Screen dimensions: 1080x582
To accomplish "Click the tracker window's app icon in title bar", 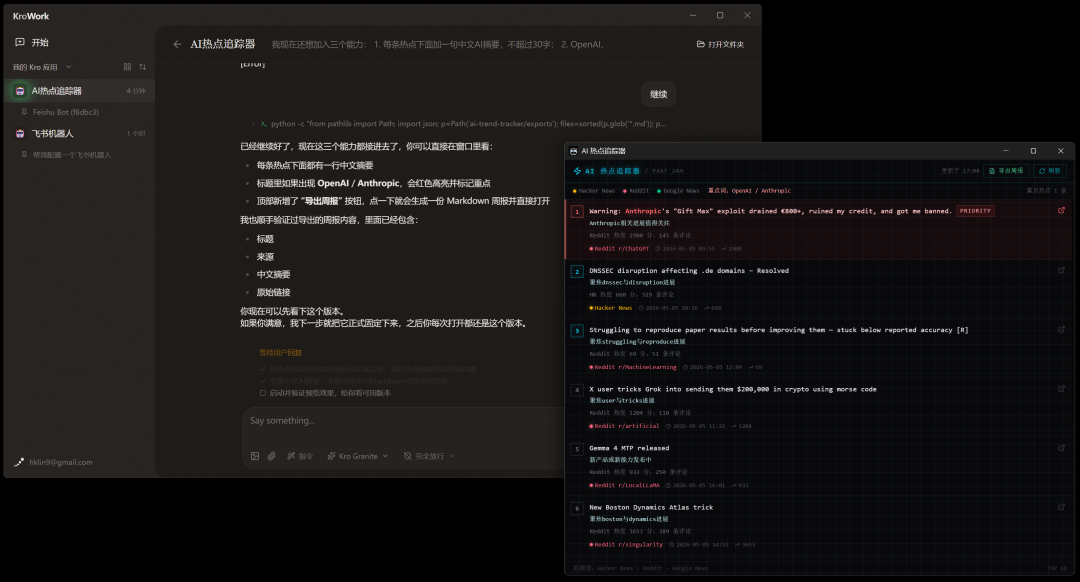I will coord(574,151).
